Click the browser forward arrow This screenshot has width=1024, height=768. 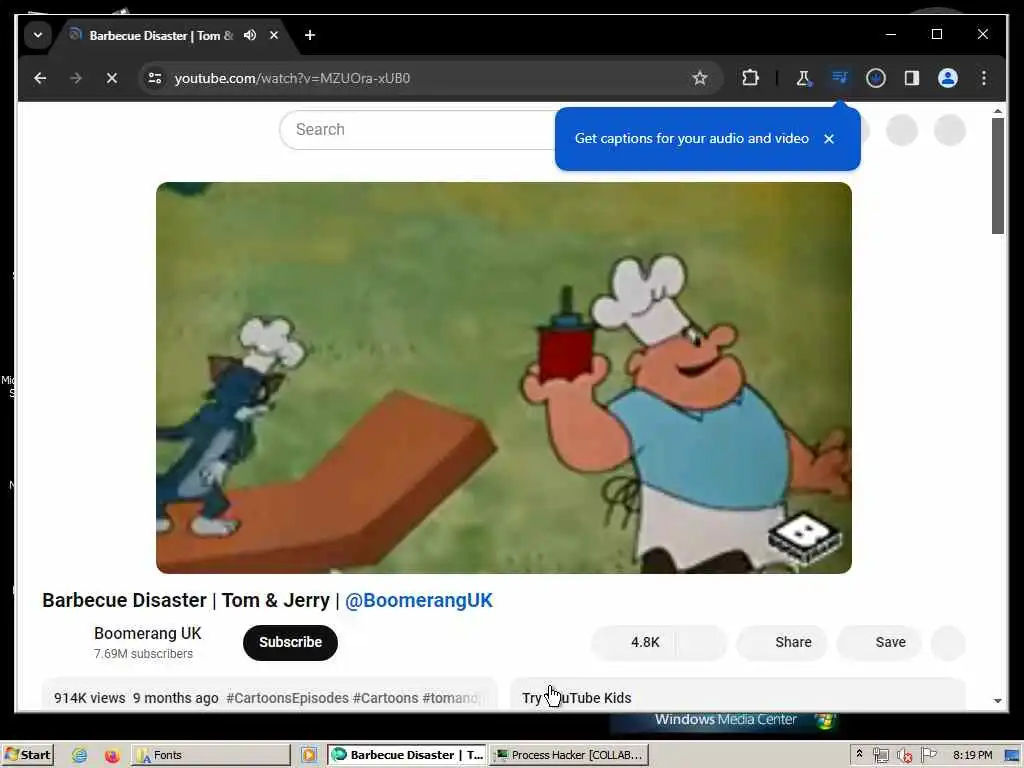coord(76,78)
